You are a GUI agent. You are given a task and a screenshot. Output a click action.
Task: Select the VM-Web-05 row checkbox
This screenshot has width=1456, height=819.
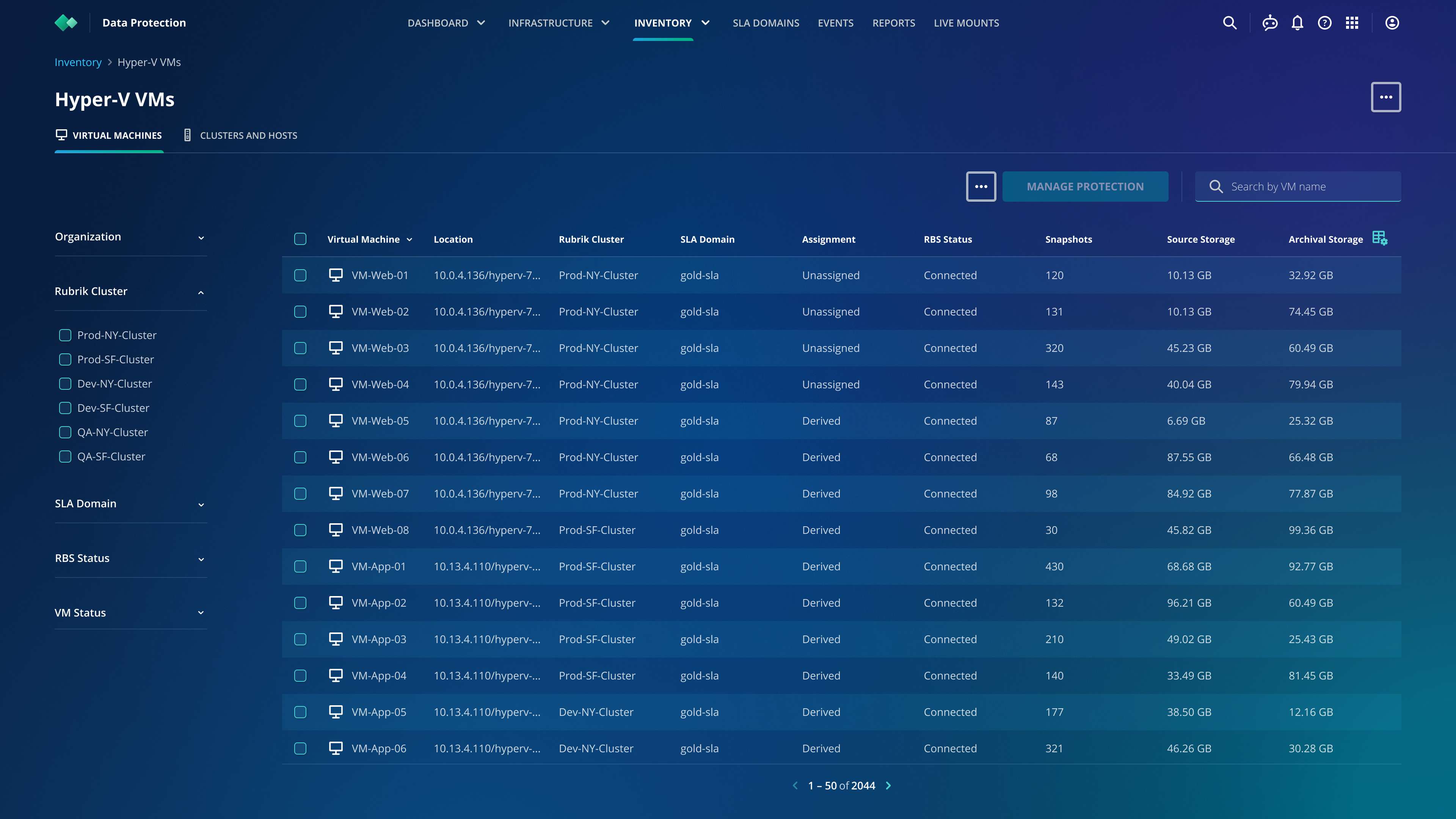tap(300, 421)
